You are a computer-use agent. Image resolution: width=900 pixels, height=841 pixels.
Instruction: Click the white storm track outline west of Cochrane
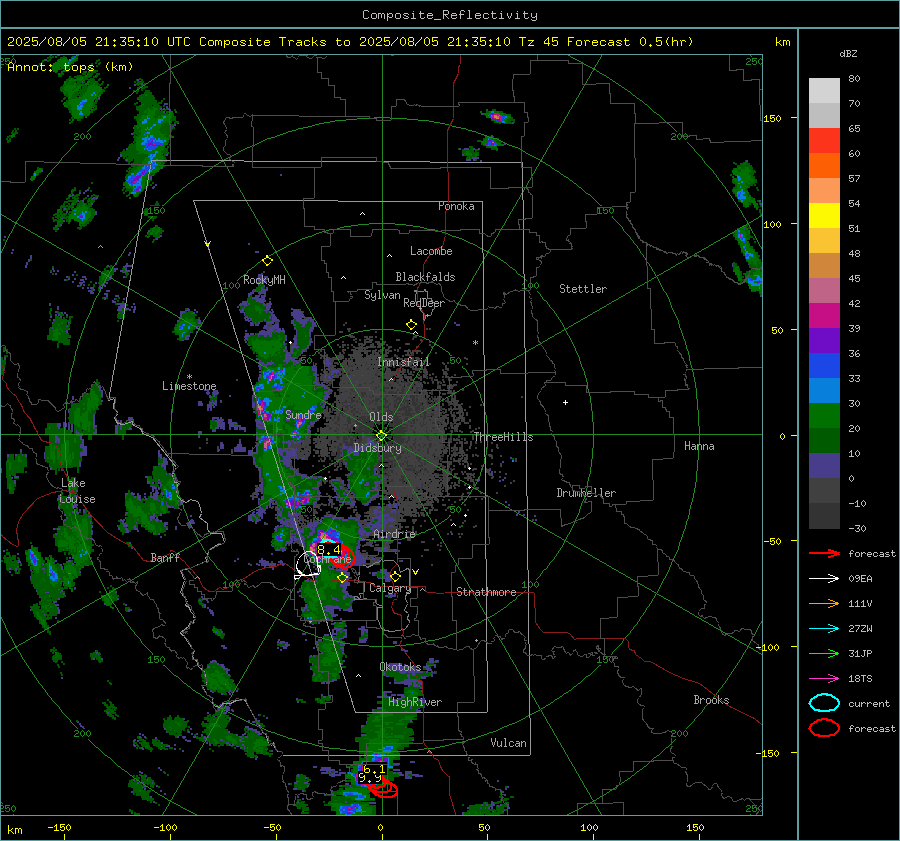click(308, 565)
